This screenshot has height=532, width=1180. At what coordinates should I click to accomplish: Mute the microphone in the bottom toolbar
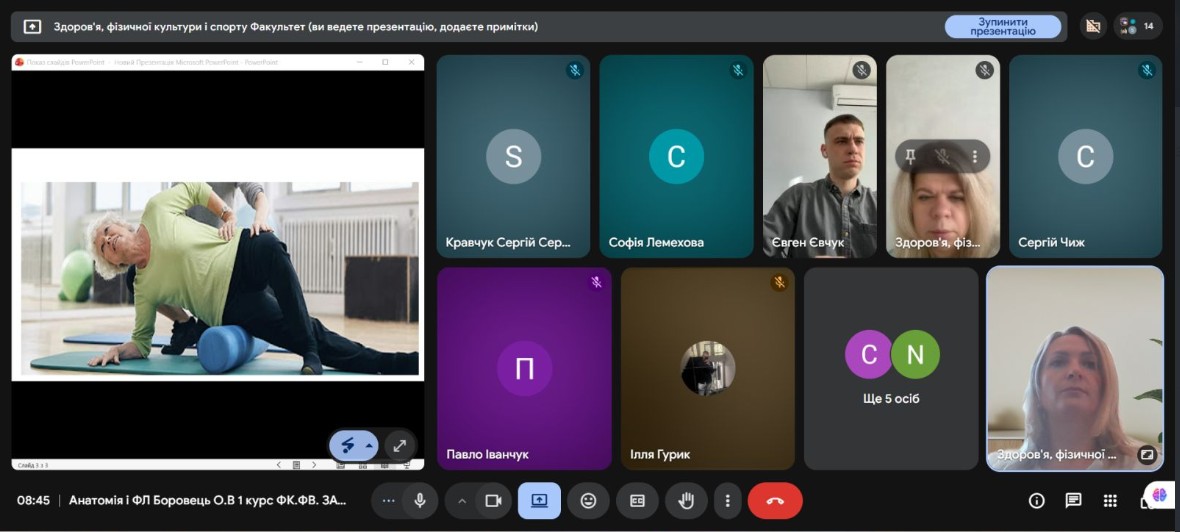click(x=420, y=501)
